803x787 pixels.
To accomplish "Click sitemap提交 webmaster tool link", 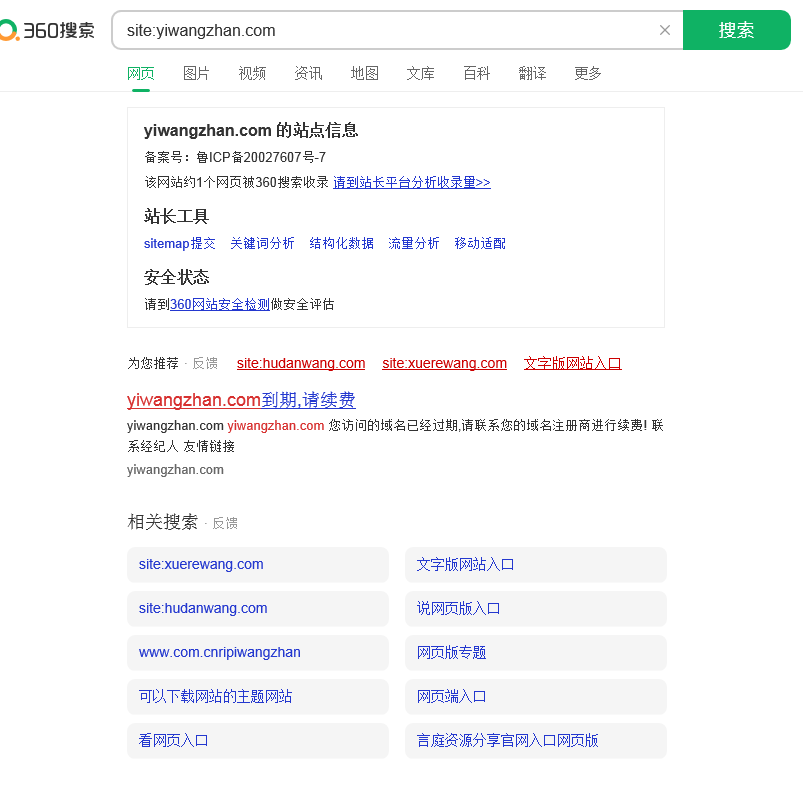I will (x=180, y=243).
